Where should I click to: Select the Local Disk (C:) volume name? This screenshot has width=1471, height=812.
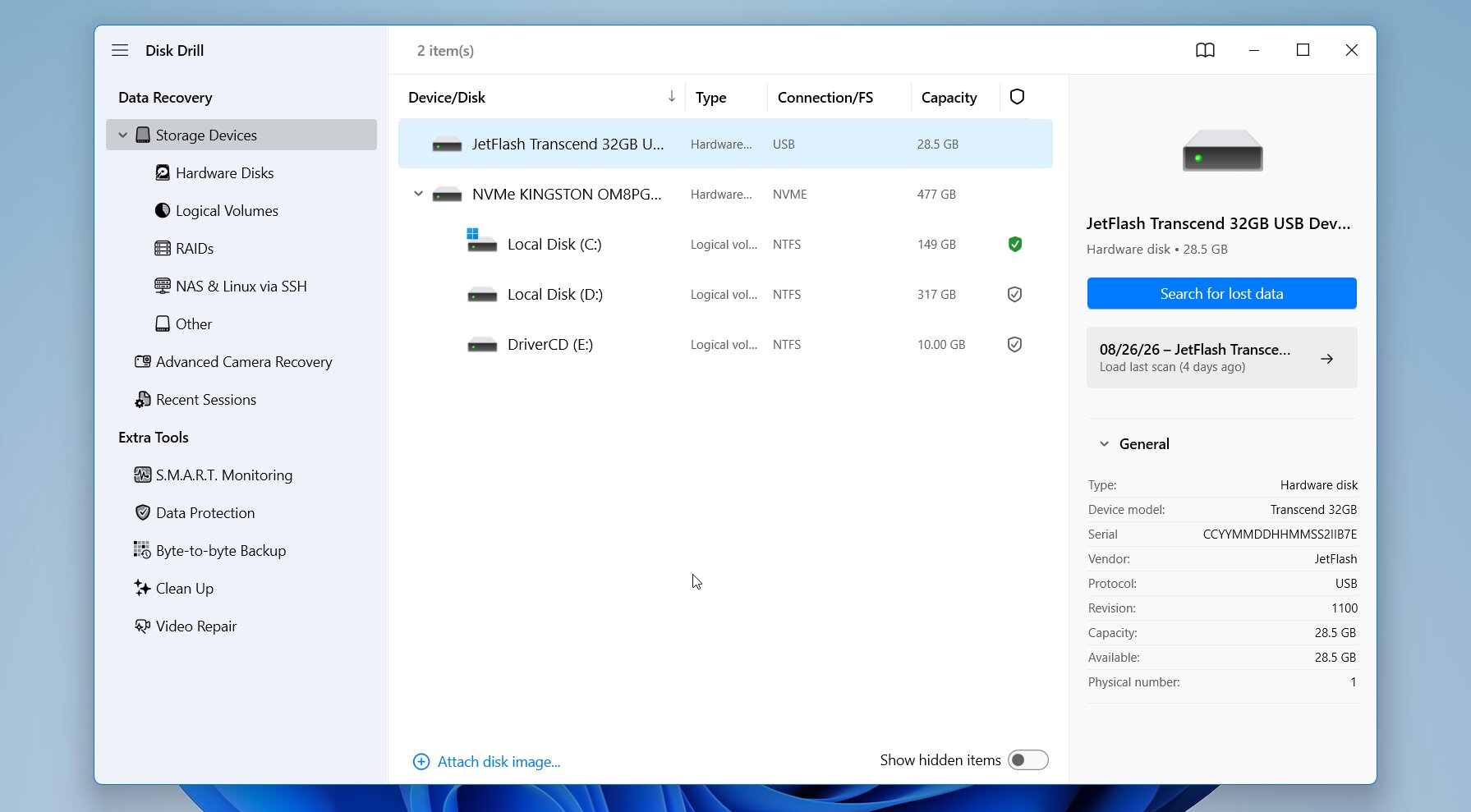(554, 244)
